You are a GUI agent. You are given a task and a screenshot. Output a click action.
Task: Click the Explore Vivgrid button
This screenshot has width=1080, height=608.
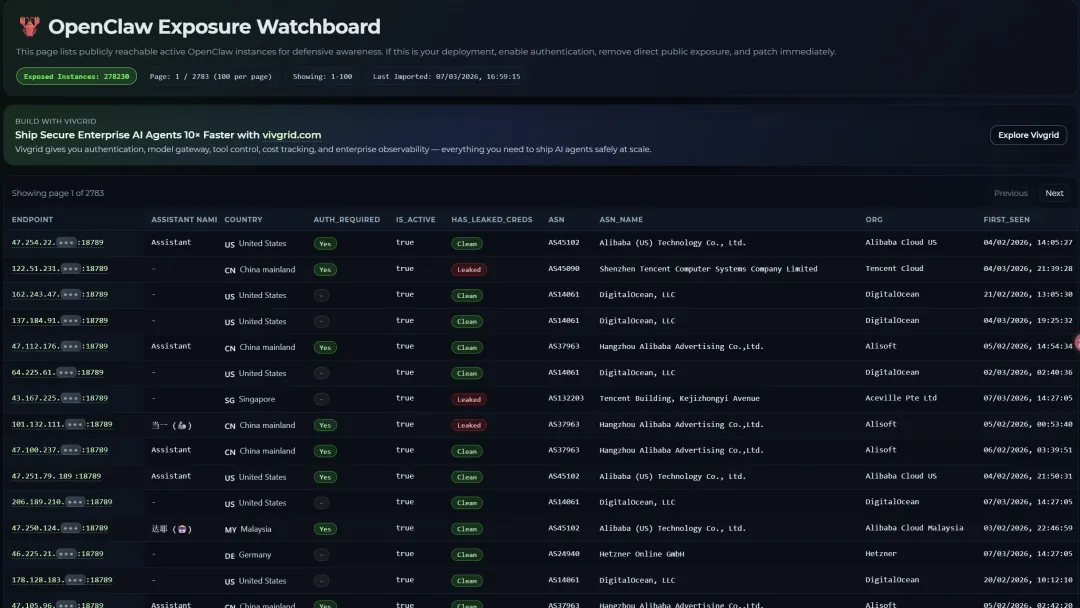tap(1028, 135)
